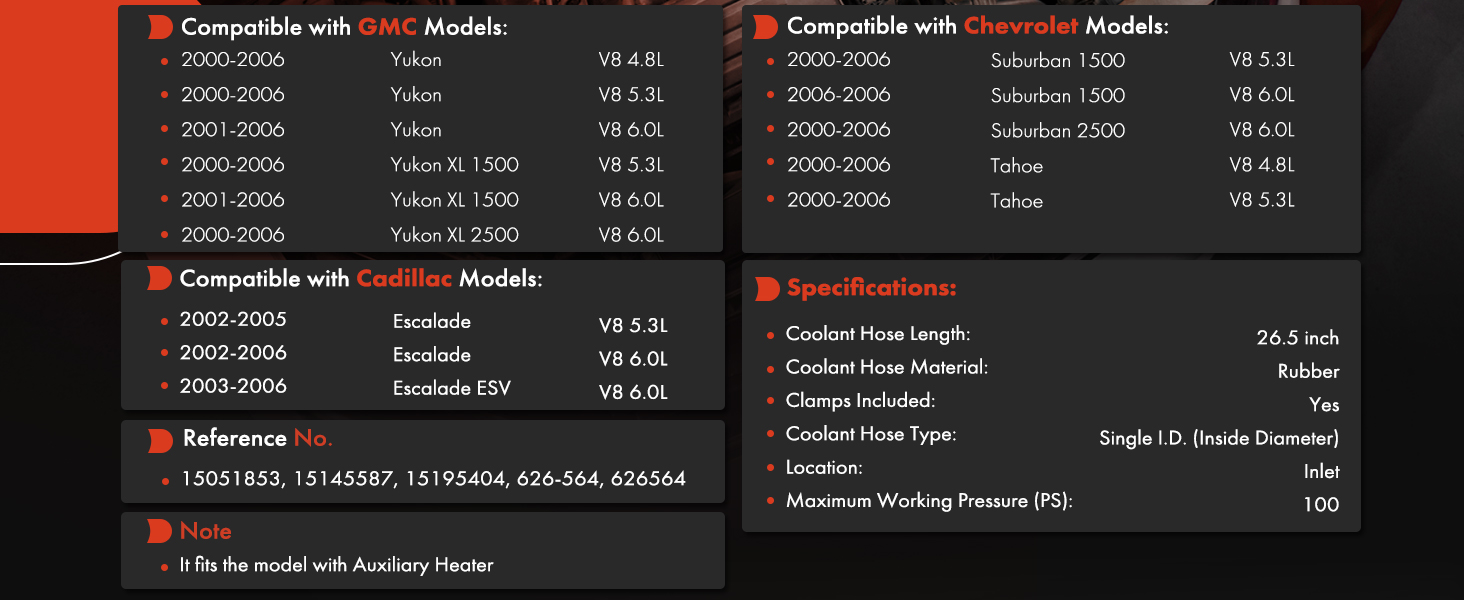Click the 'Specifications:' heading text
The image size is (1464, 600).
(872, 289)
